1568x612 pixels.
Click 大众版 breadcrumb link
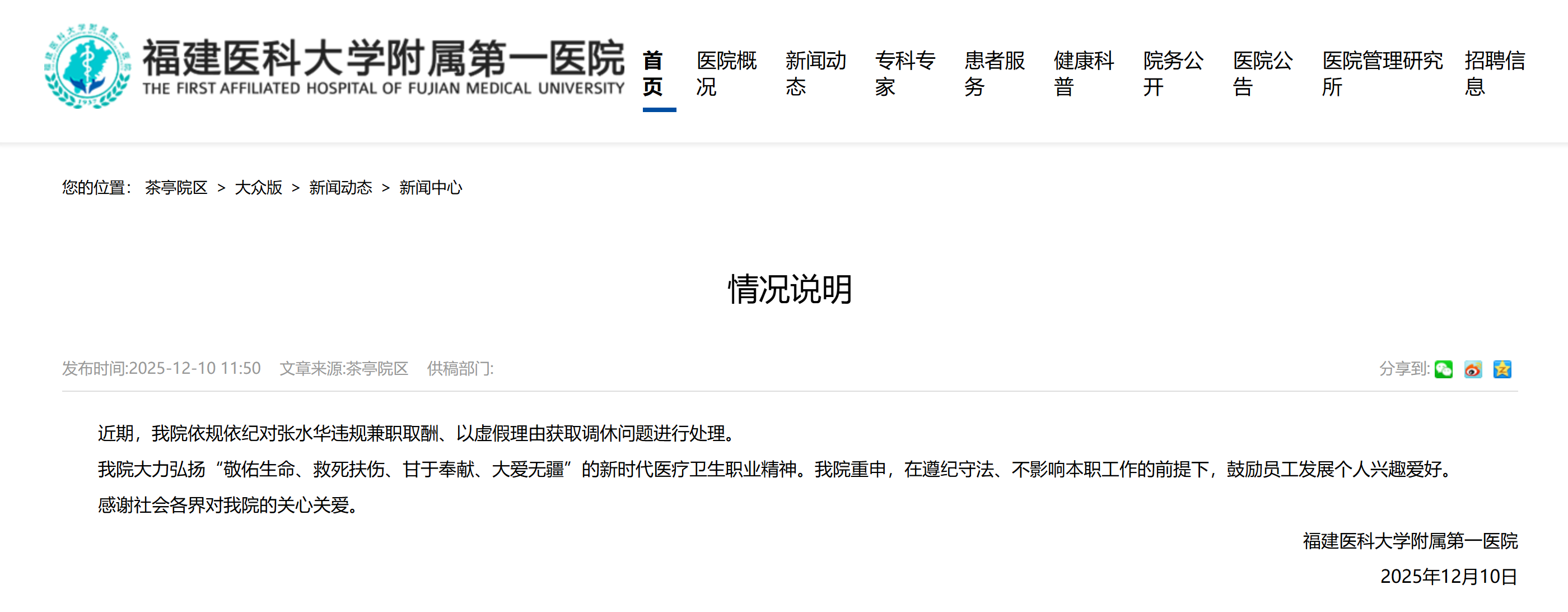point(258,188)
